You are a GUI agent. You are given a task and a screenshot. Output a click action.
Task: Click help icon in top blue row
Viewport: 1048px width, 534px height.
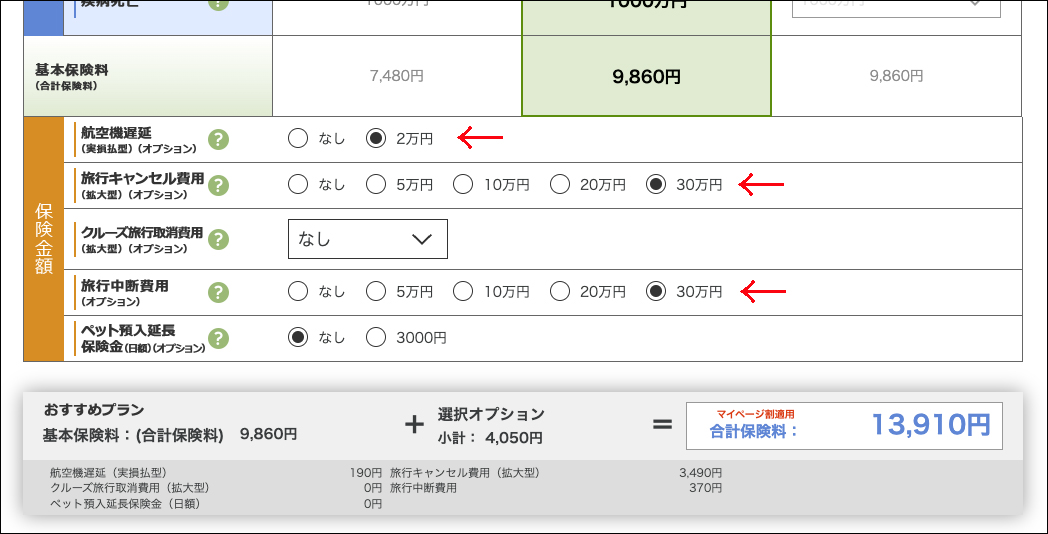(x=218, y=4)
